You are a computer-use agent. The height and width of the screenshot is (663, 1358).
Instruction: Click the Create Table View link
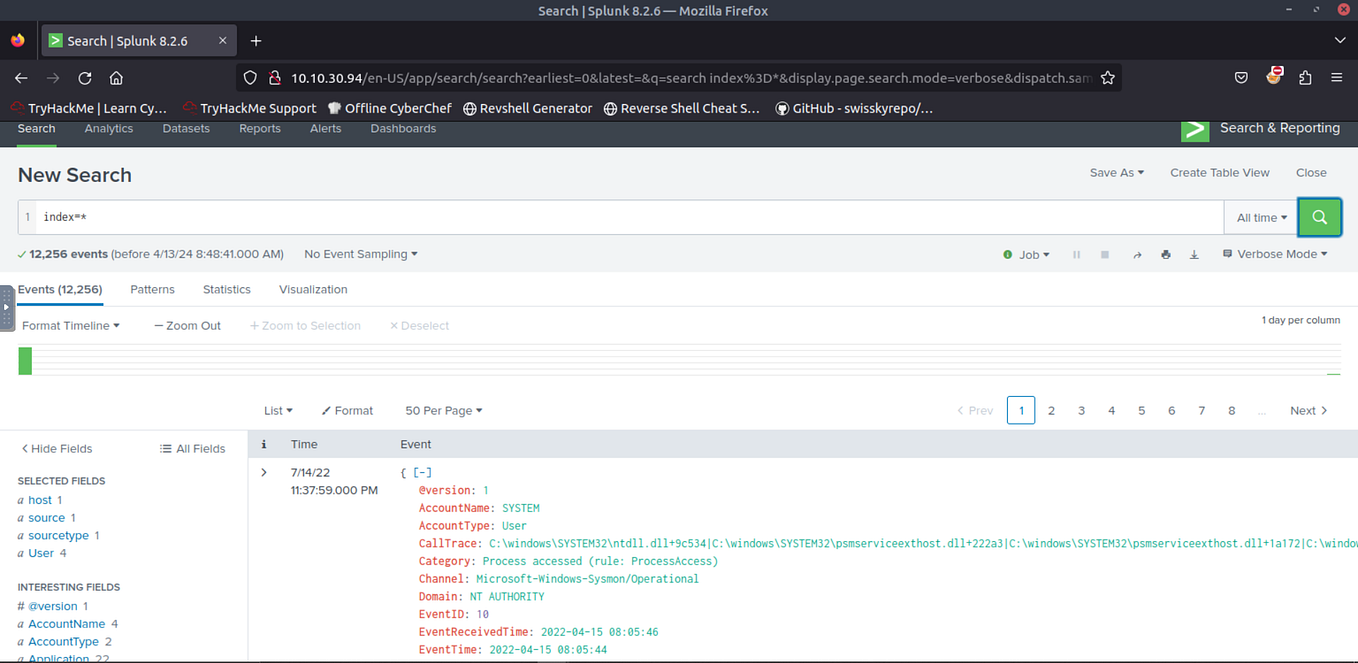tap(1219, 172)
